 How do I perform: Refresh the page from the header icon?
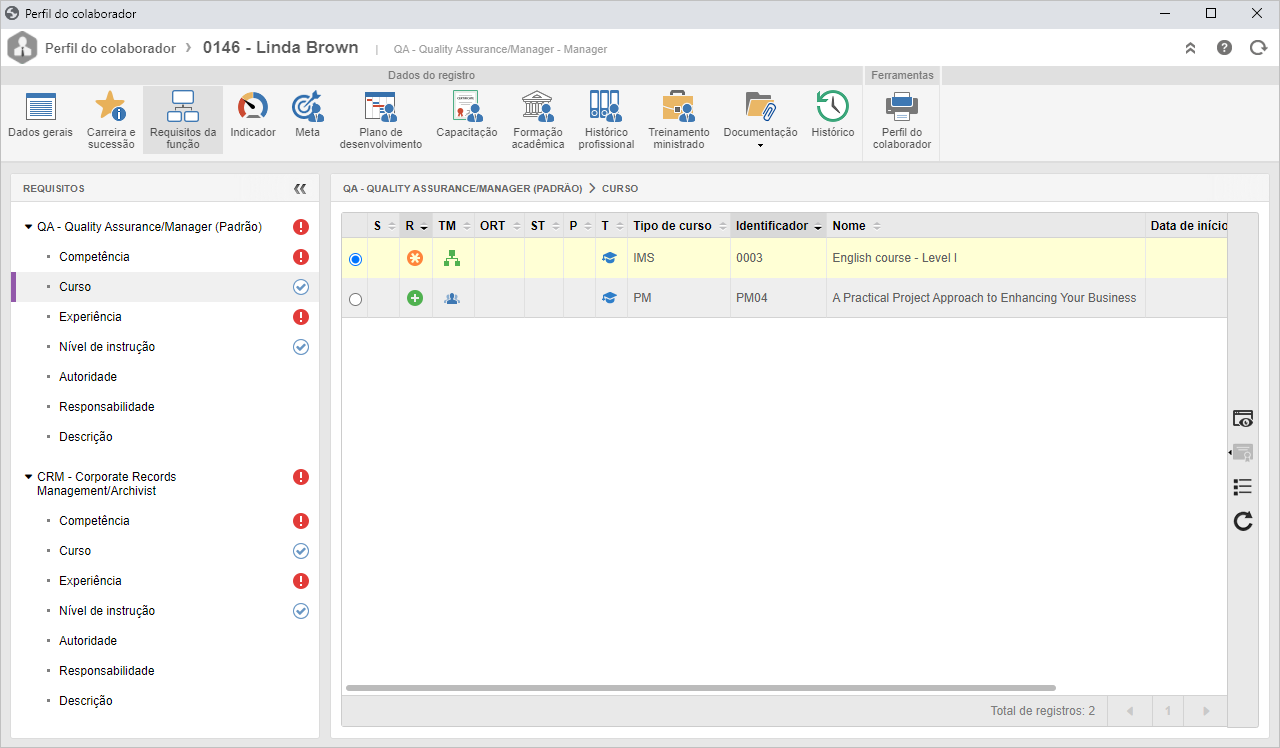pos(1258,48)
